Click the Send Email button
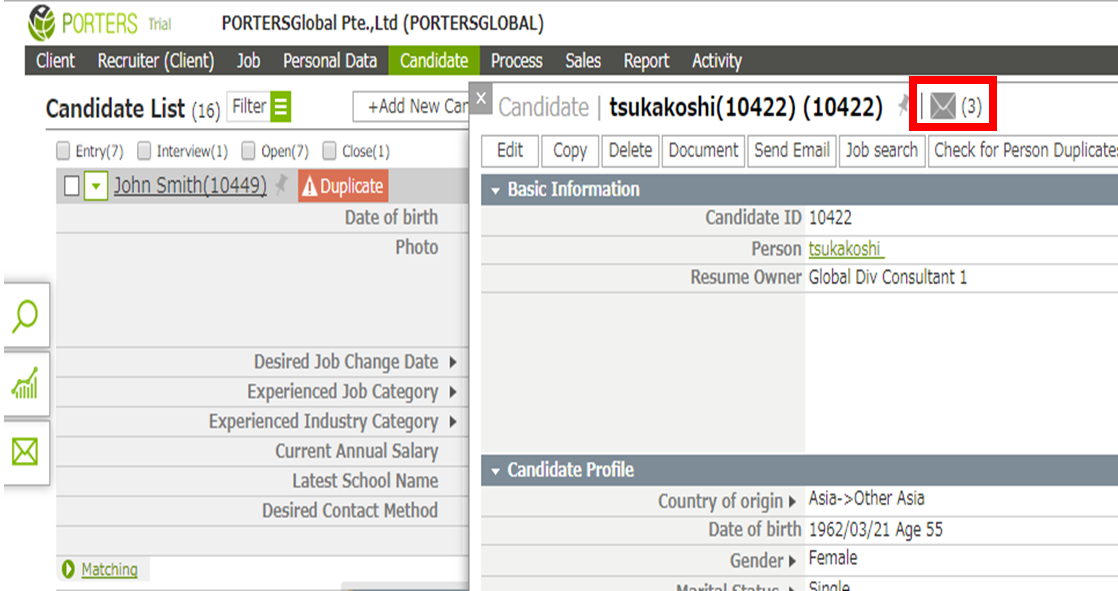This screenshot has height=591, width=1118. click(791, 150)
